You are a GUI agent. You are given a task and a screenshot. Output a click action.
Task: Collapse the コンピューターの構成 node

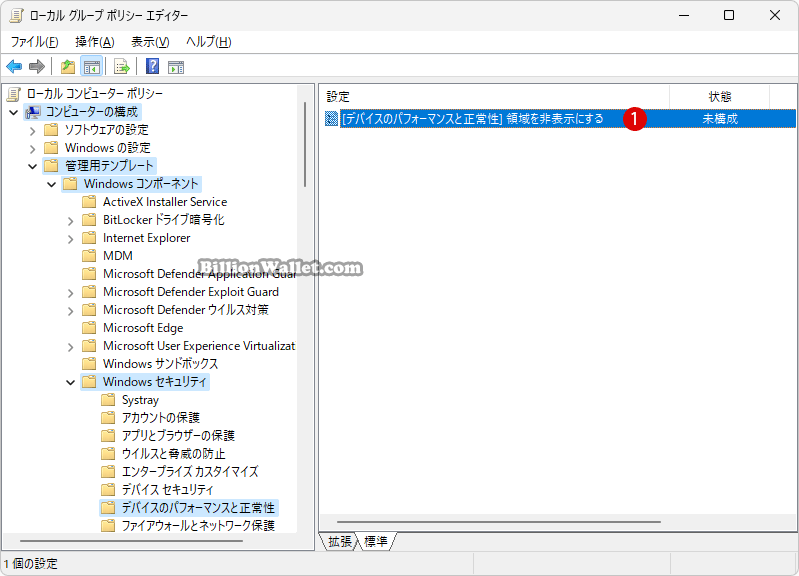click(14, 112)
